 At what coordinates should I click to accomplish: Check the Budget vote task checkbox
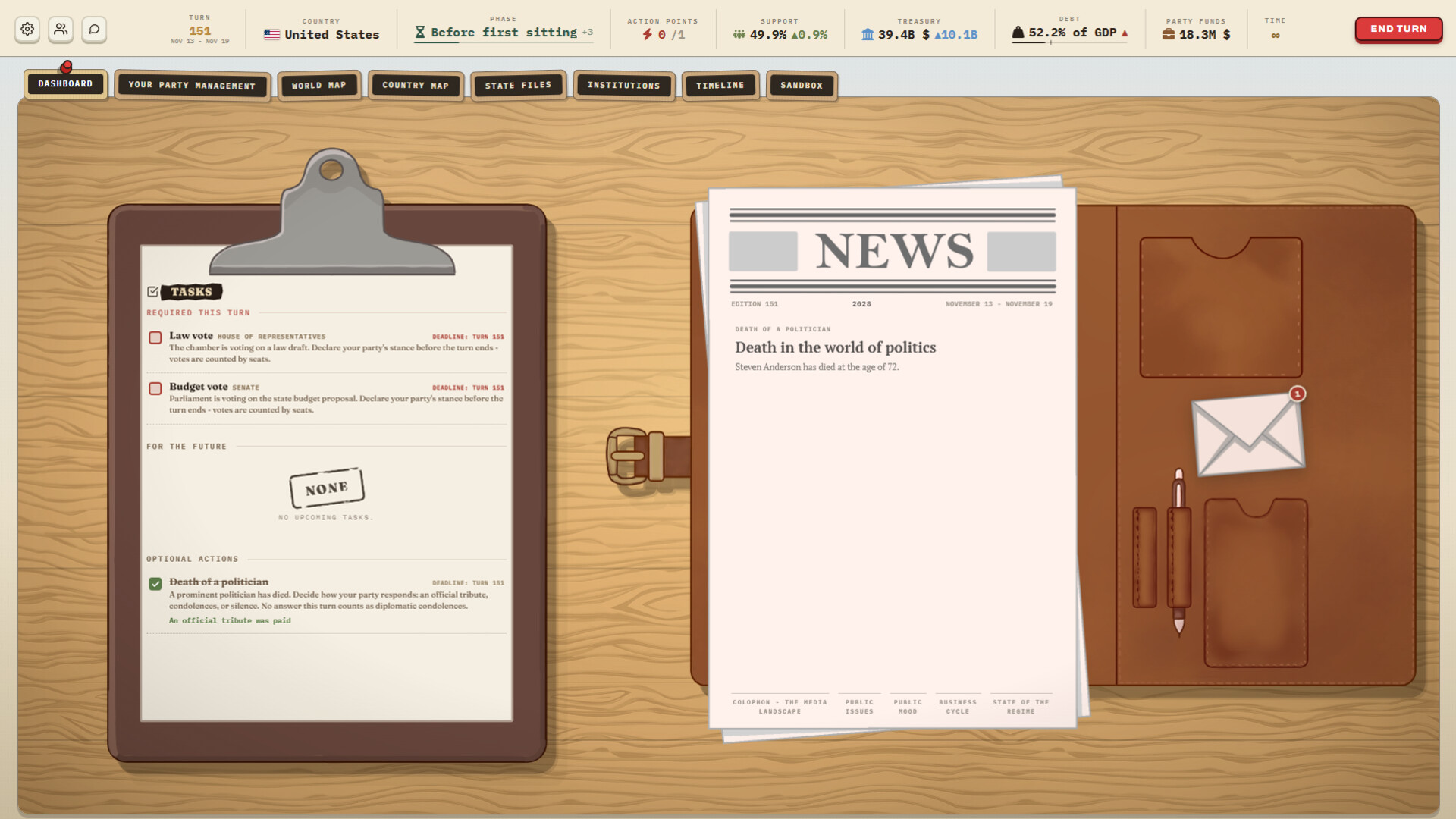(155, 388)
